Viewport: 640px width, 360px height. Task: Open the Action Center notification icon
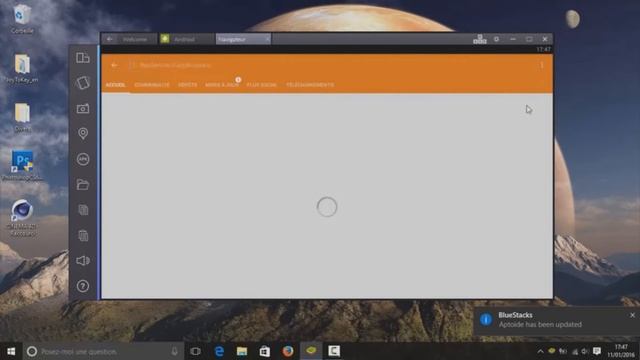coord(597,351)
